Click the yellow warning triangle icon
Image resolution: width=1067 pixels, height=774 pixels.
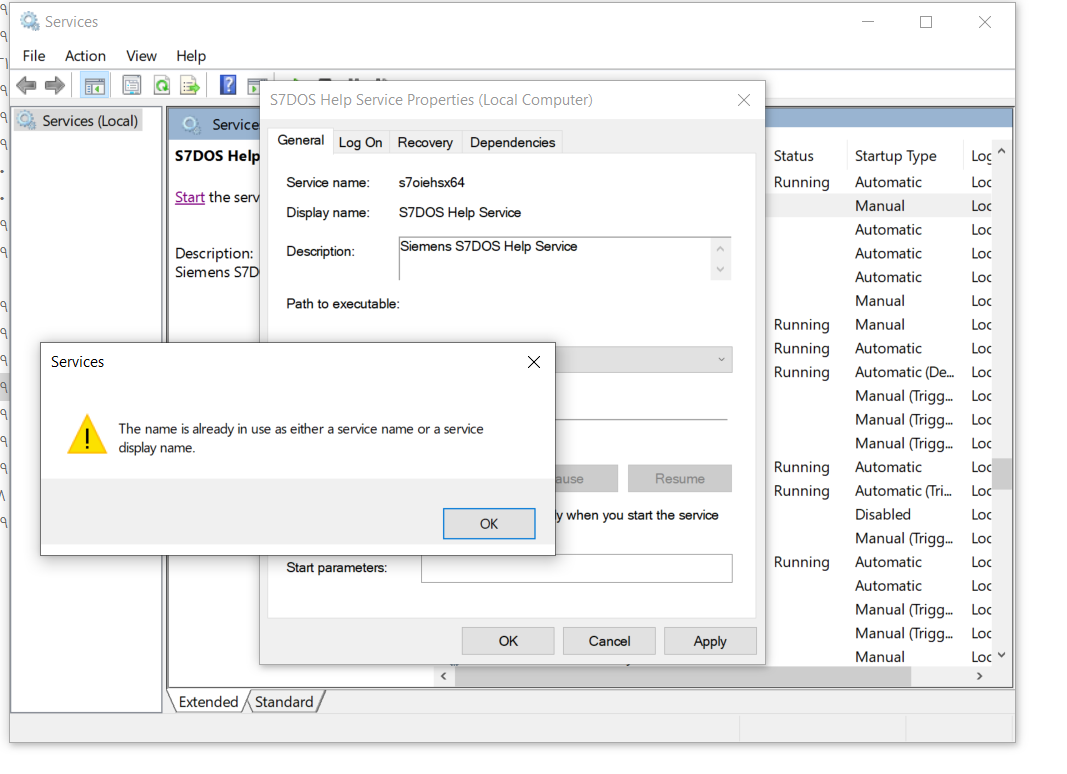87,434
